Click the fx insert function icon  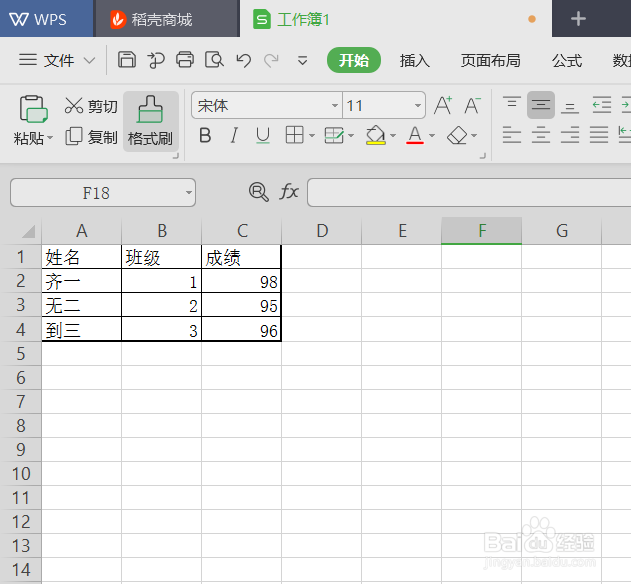289,192
